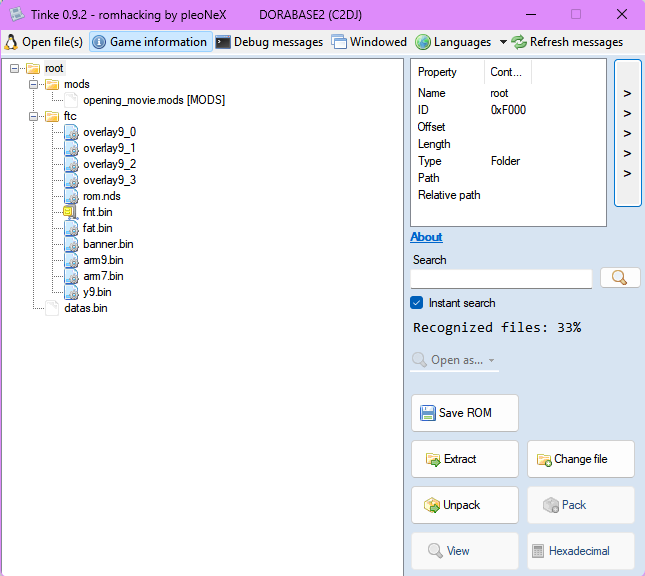
Task: Select the arm9.bin tree item text
Action: click(x=103, y=260)
